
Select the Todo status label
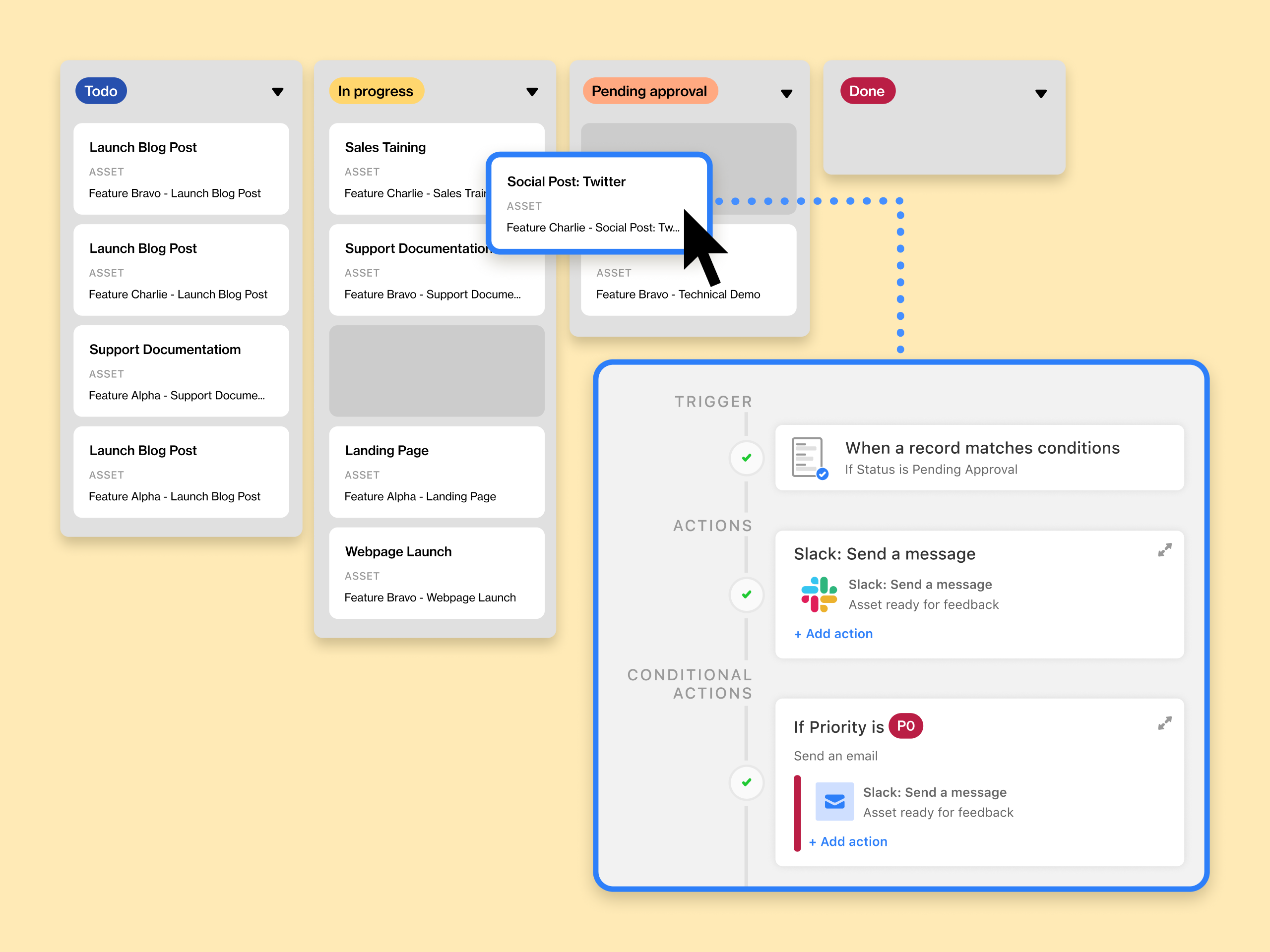(x=101, y=91)
